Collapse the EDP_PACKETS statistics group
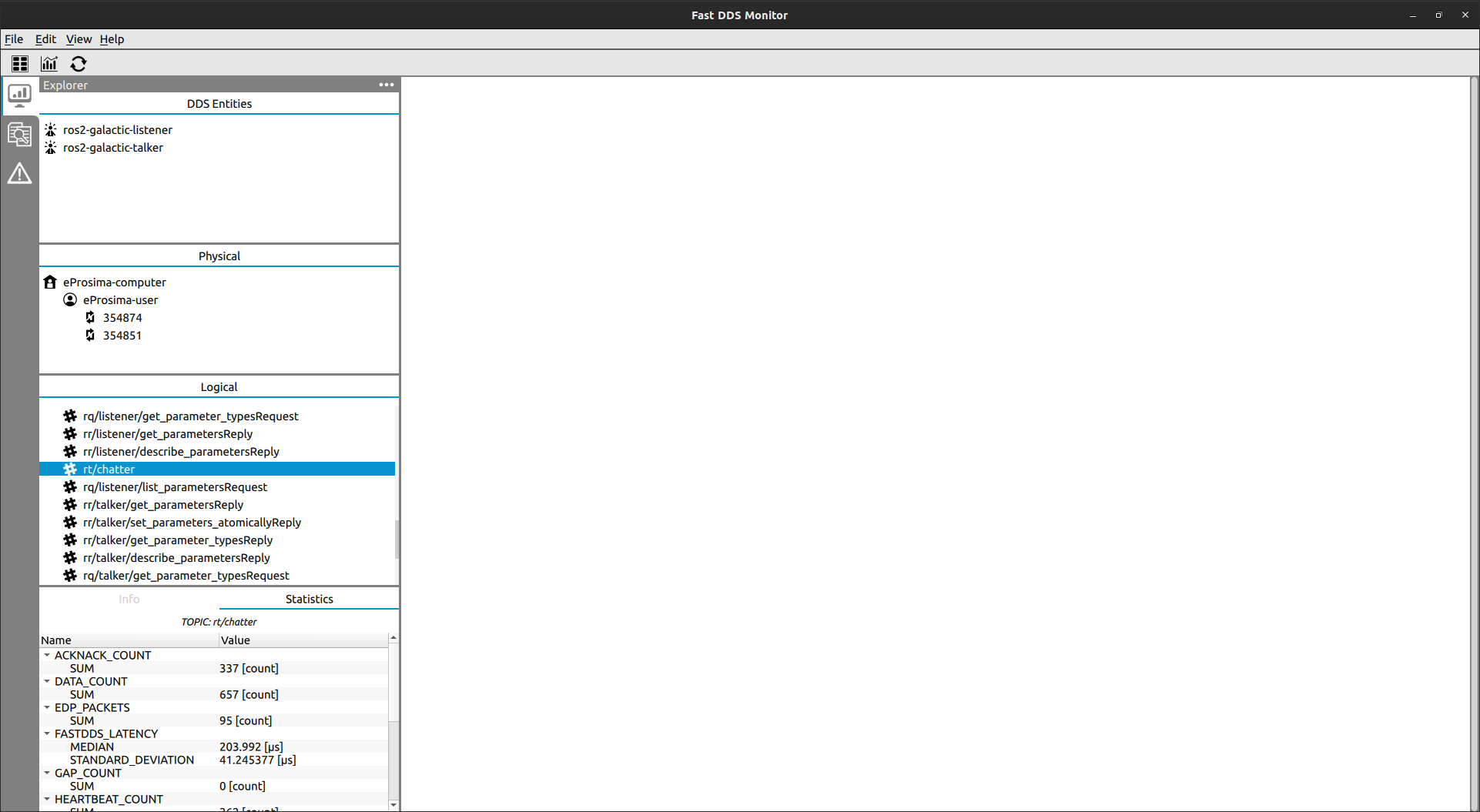This screenshot has width=1480, height=812. 47,707
